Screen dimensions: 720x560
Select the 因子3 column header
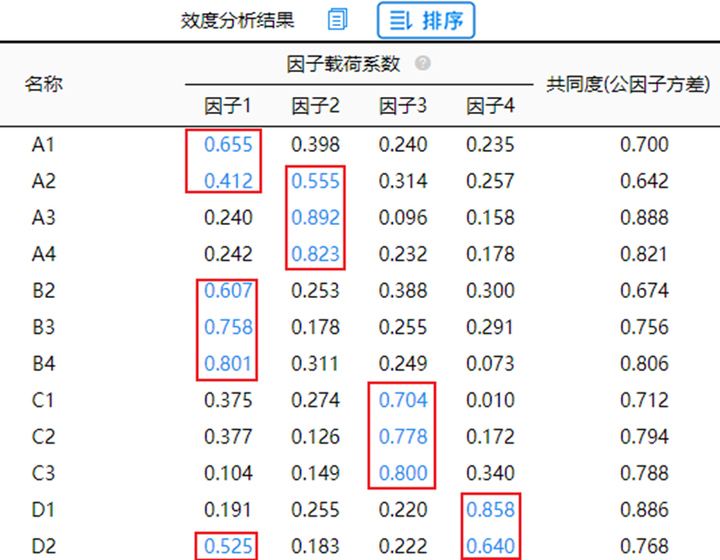click(403, 106)
